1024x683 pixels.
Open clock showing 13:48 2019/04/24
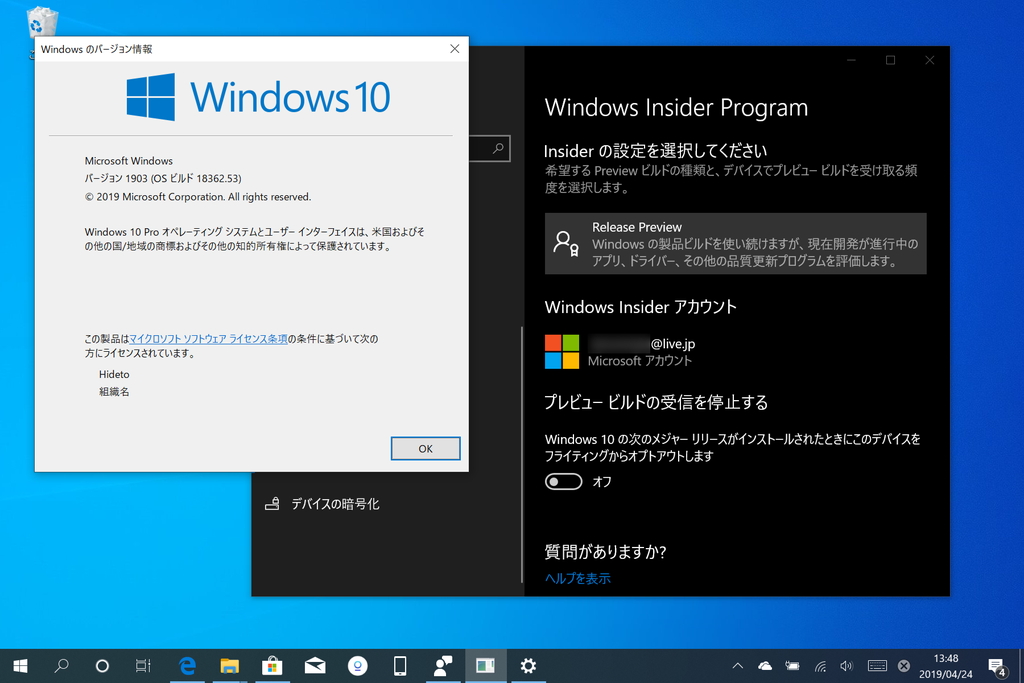point(946,666)
